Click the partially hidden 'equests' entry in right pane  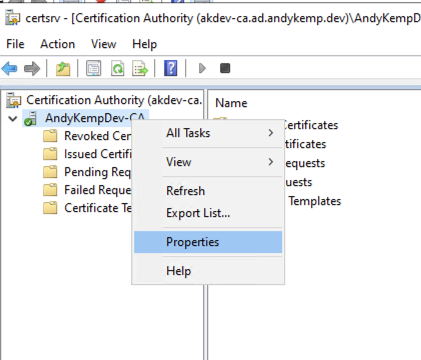305,163
